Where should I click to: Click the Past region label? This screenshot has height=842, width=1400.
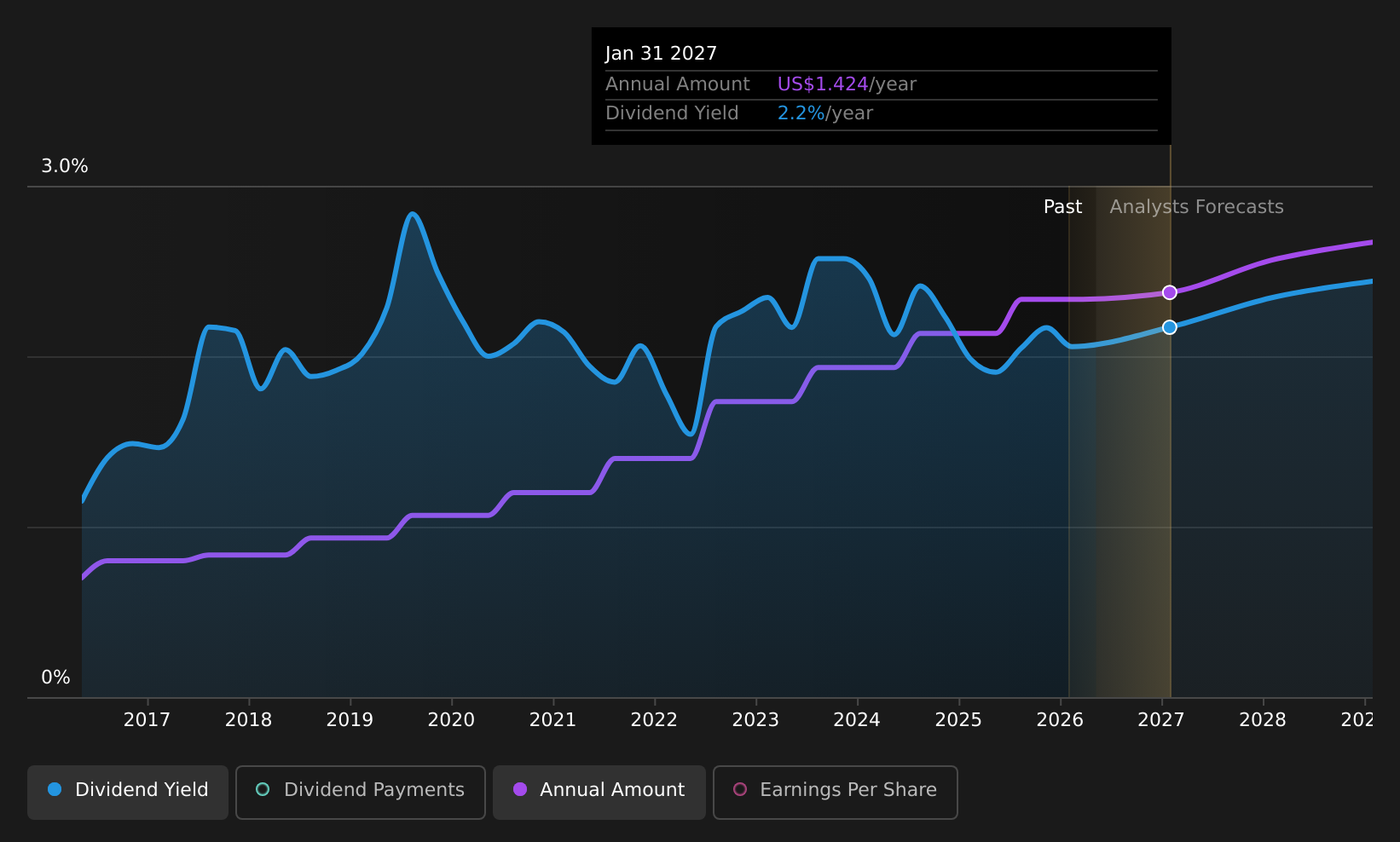click(1062, 207)
